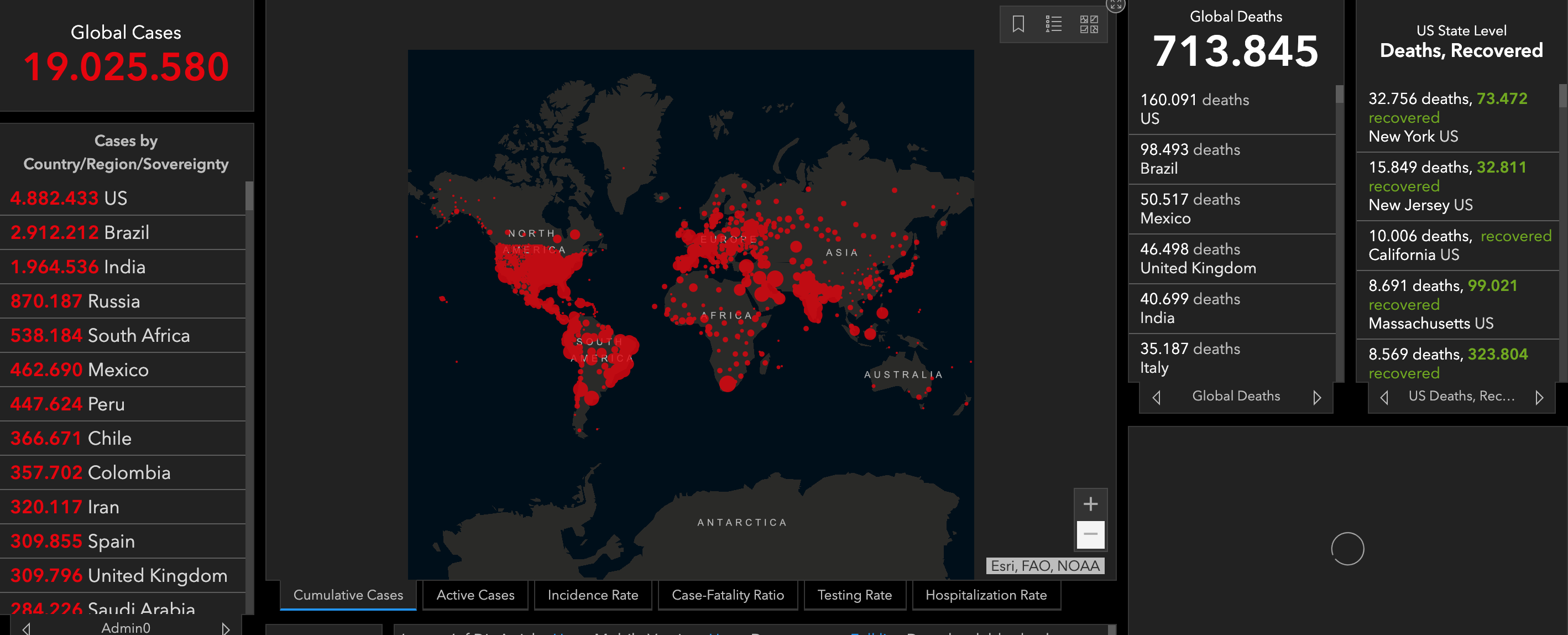Show the Testing Rate map layer tab
The width and height of the screenshot is (1568, 635).
click(854, 595)
